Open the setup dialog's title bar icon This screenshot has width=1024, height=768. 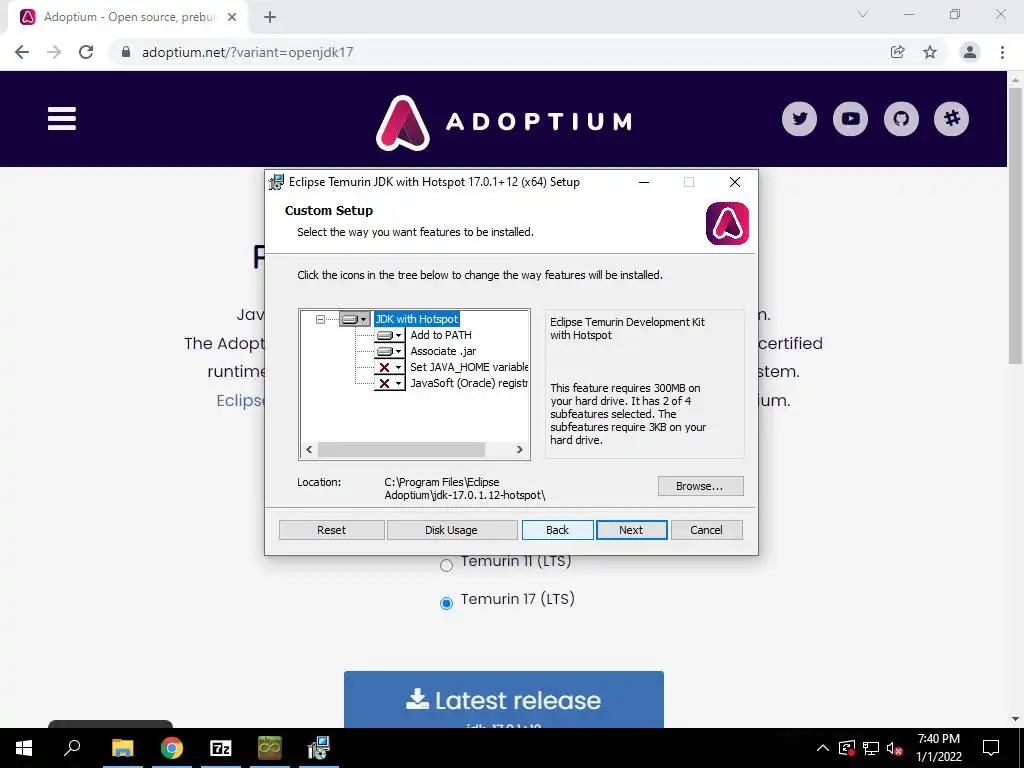click(277, 182)
